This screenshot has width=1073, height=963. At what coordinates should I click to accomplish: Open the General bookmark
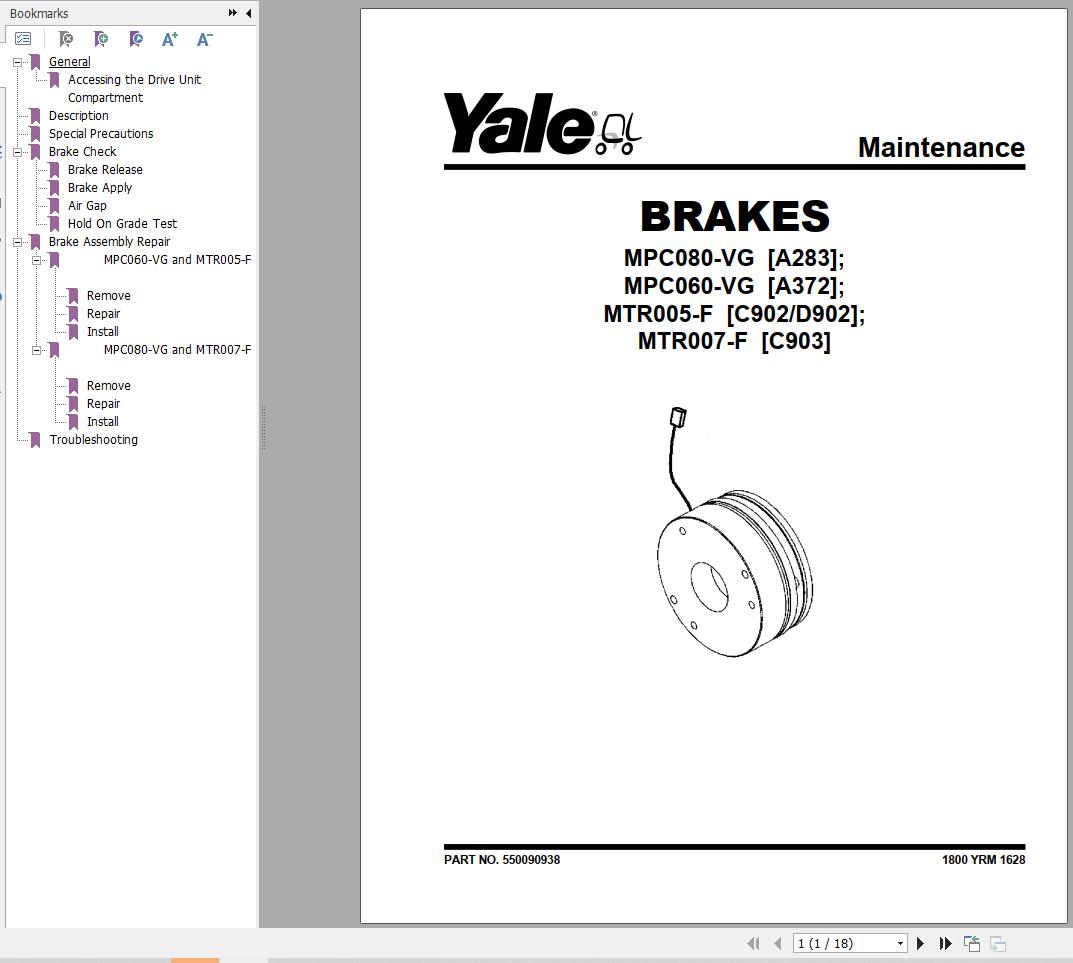pos(69,62)
